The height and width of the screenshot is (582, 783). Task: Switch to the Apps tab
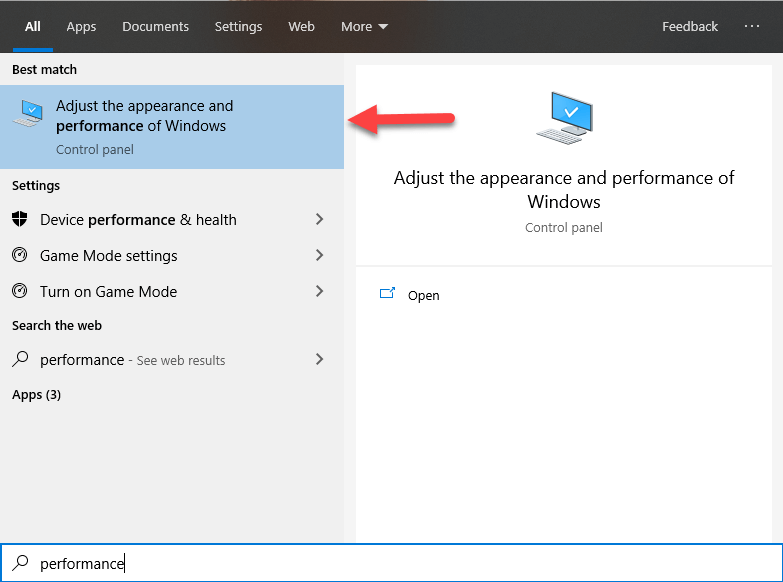[81, 26]
